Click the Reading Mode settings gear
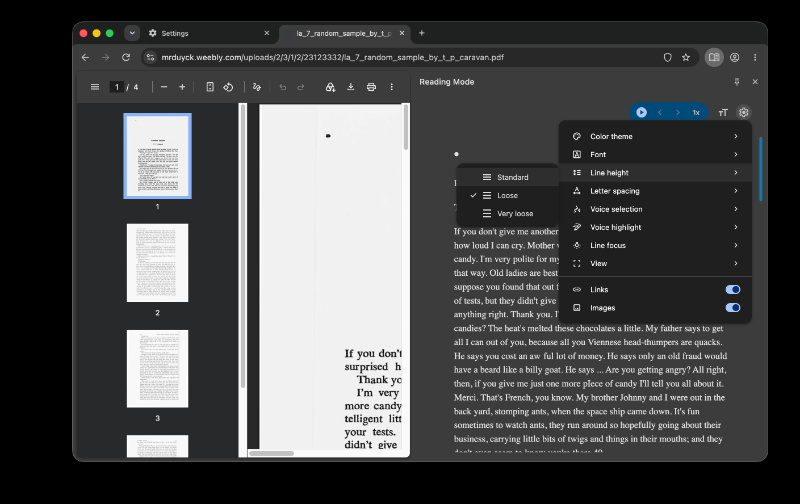Viewport: 800px width, 504px height. point(743,112)
